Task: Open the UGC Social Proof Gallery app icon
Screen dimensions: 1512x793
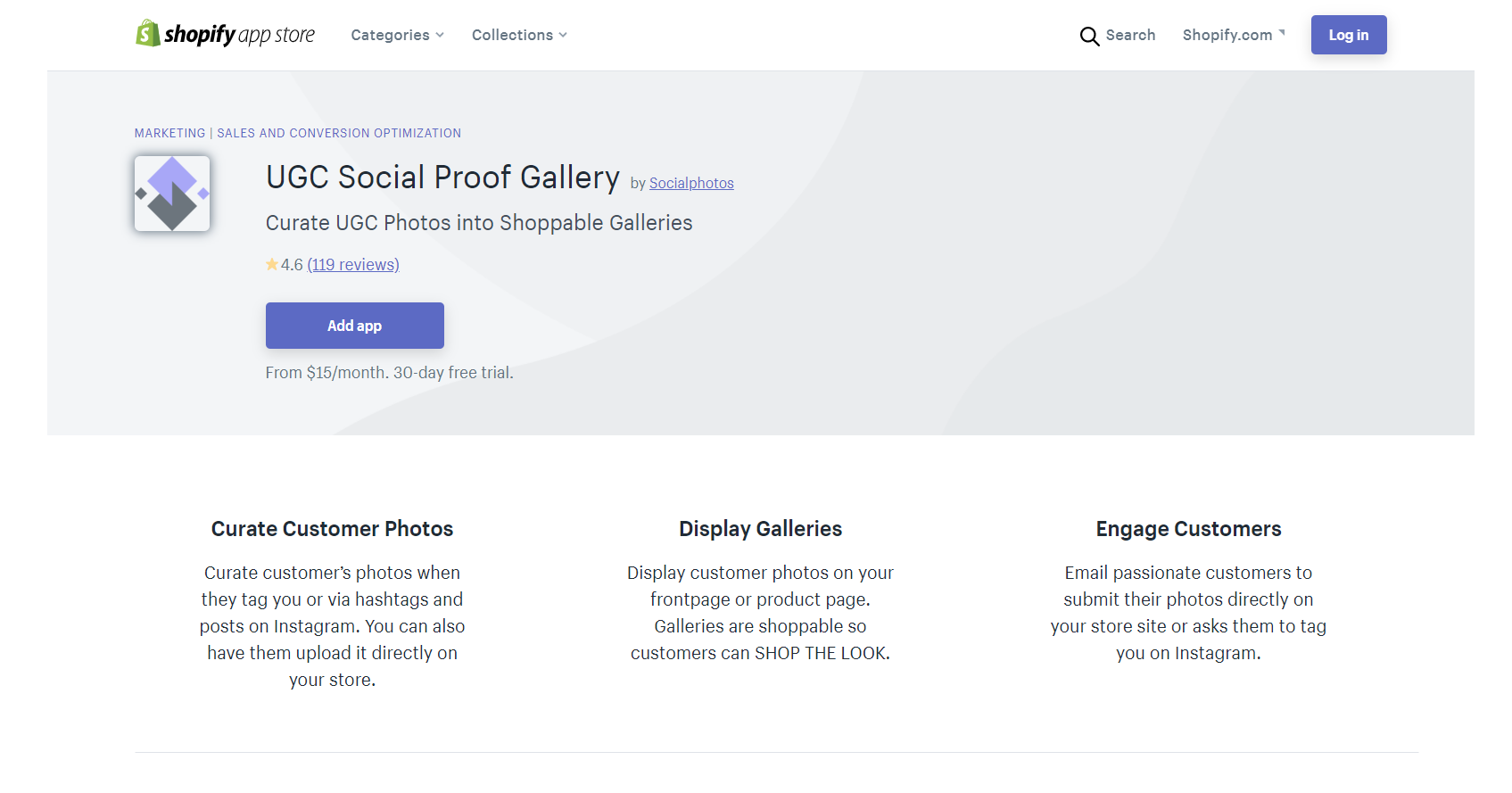Action: coord(172,194)
